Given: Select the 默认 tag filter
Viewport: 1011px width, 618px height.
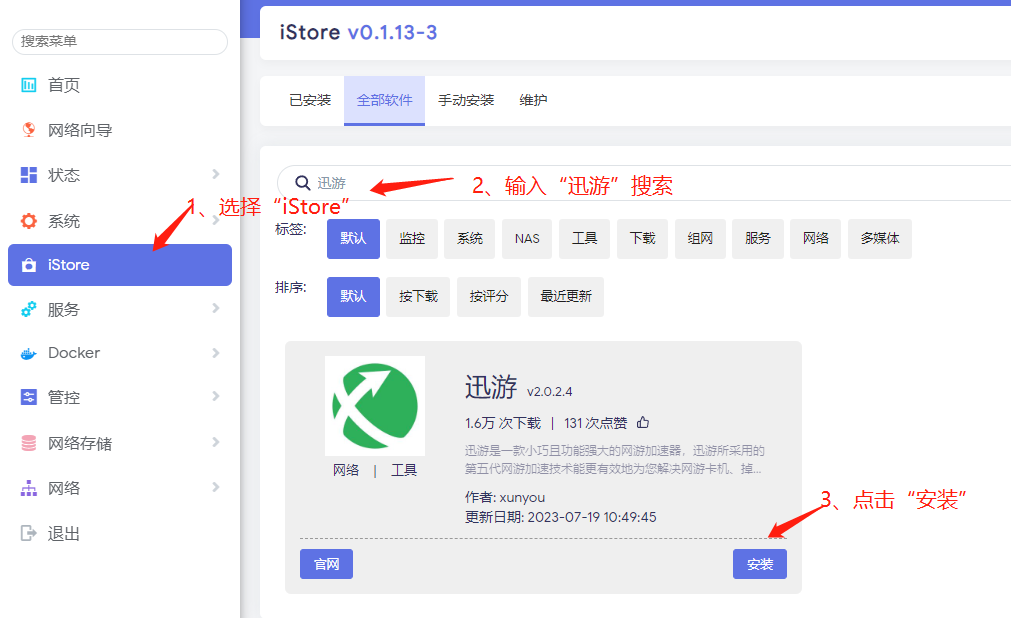Looking at the screenshot, I should click(x=353, y=239).
